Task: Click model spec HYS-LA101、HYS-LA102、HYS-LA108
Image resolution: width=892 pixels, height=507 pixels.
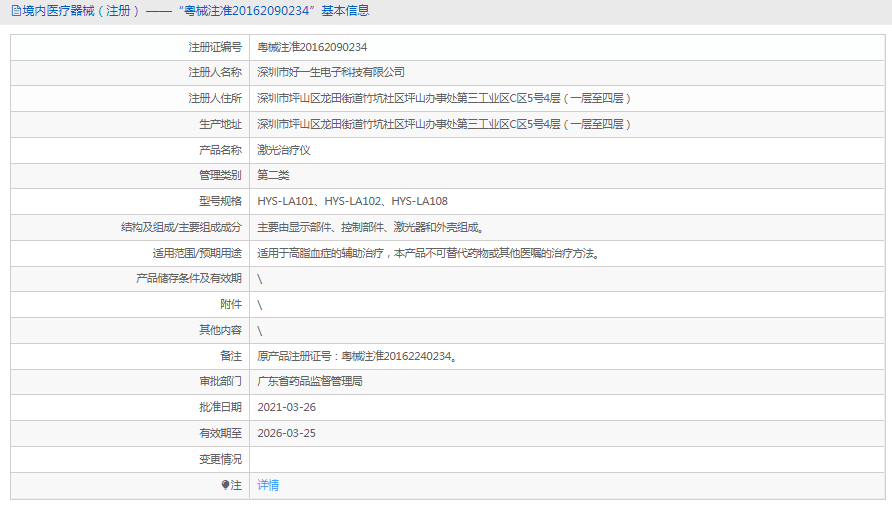Action: [x=352, y=201]
